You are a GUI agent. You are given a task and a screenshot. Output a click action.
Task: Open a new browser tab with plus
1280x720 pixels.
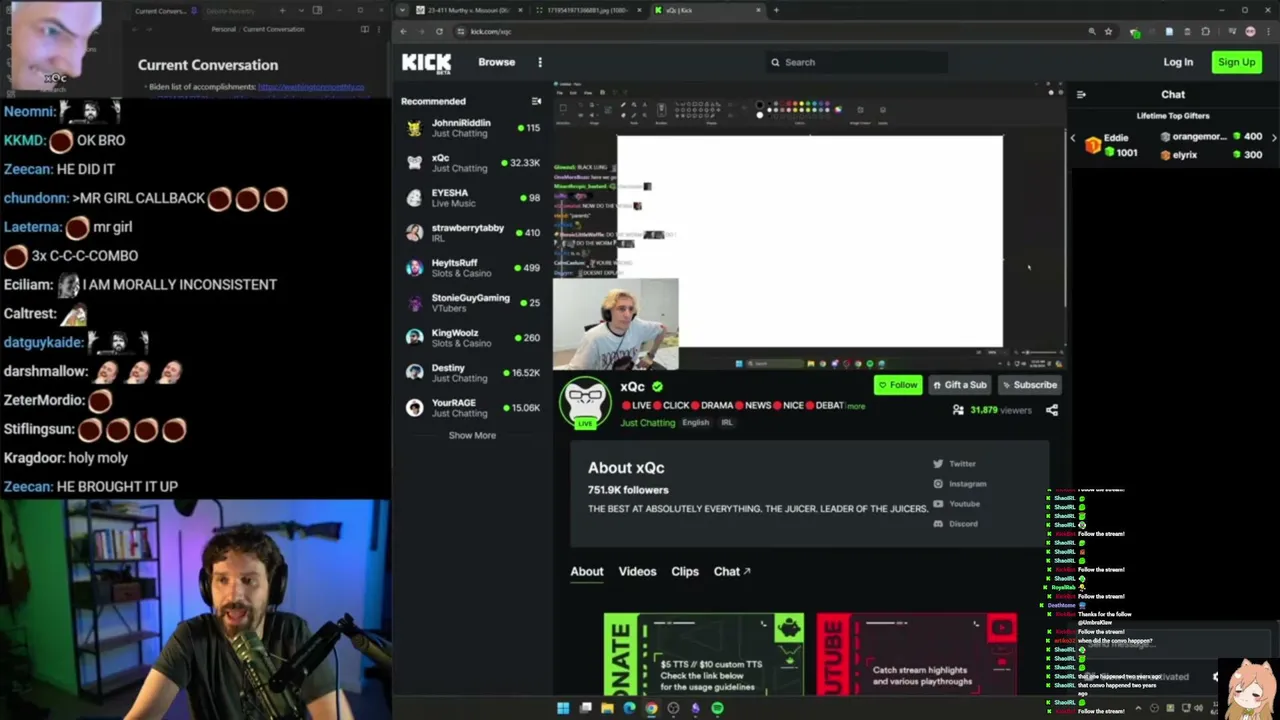point(776,10)
